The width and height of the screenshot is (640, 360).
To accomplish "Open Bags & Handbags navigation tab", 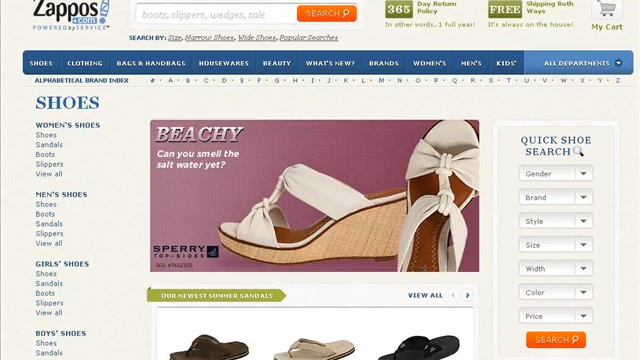I will pos(151,63).
